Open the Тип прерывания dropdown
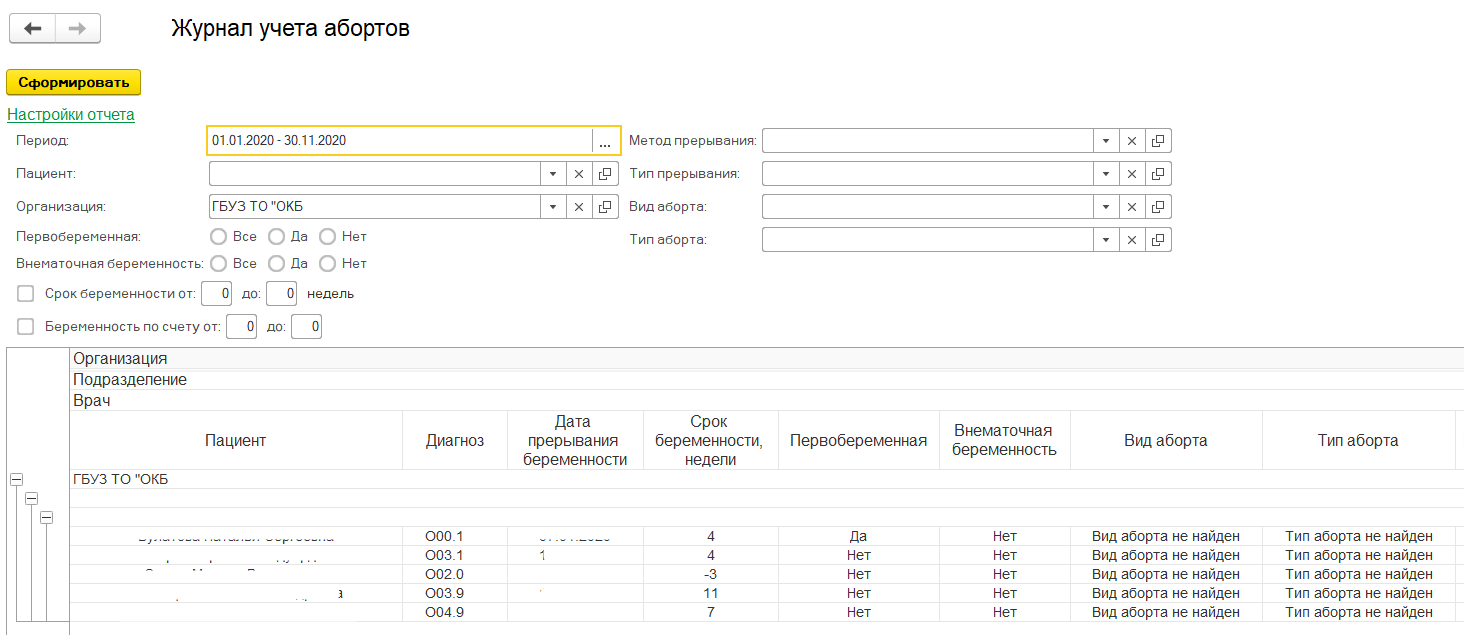The height and width of the screenshot is (635, 1464). (x=1106, y=174)
